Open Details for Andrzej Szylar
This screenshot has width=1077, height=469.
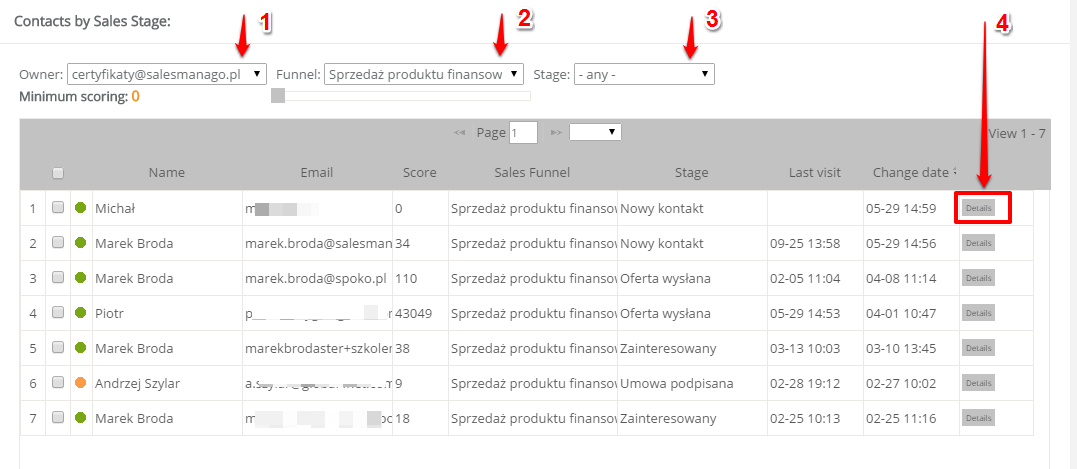tap(978, 383)
